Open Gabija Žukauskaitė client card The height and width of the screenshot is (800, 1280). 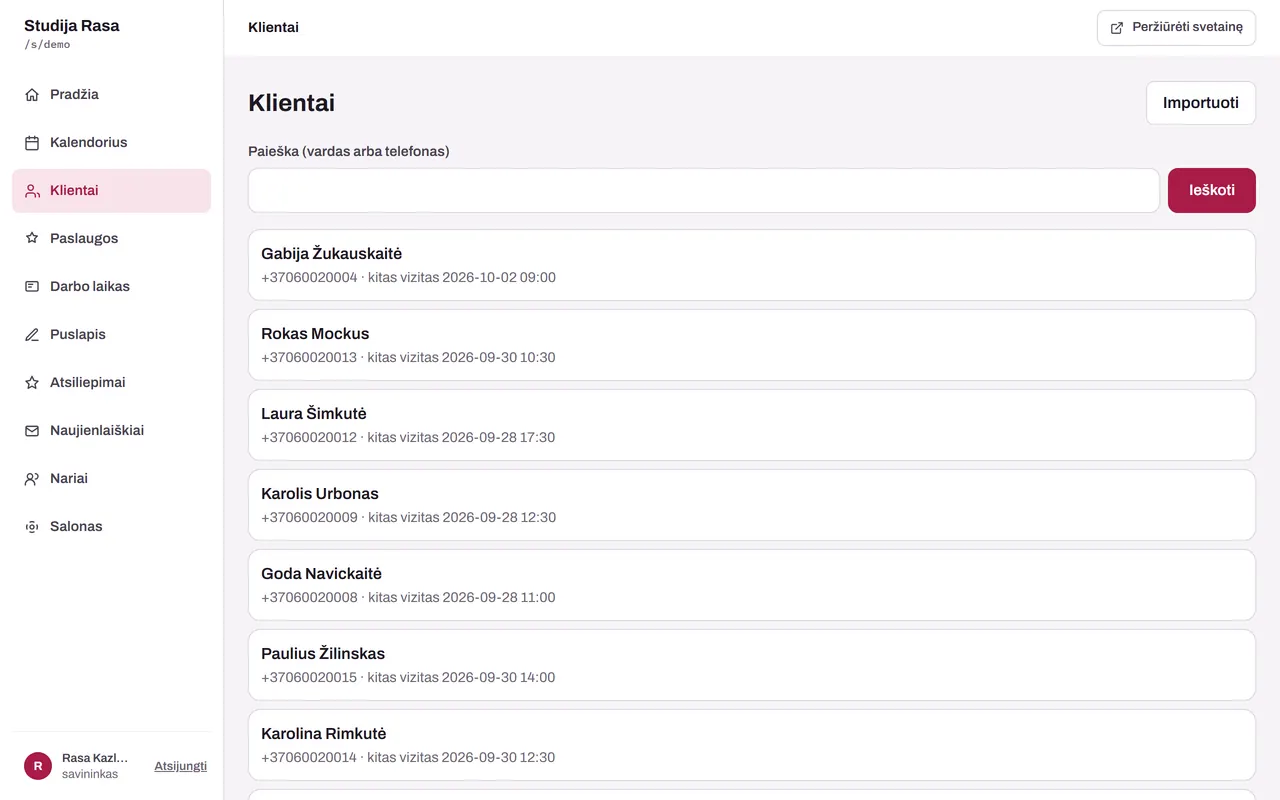751,265
